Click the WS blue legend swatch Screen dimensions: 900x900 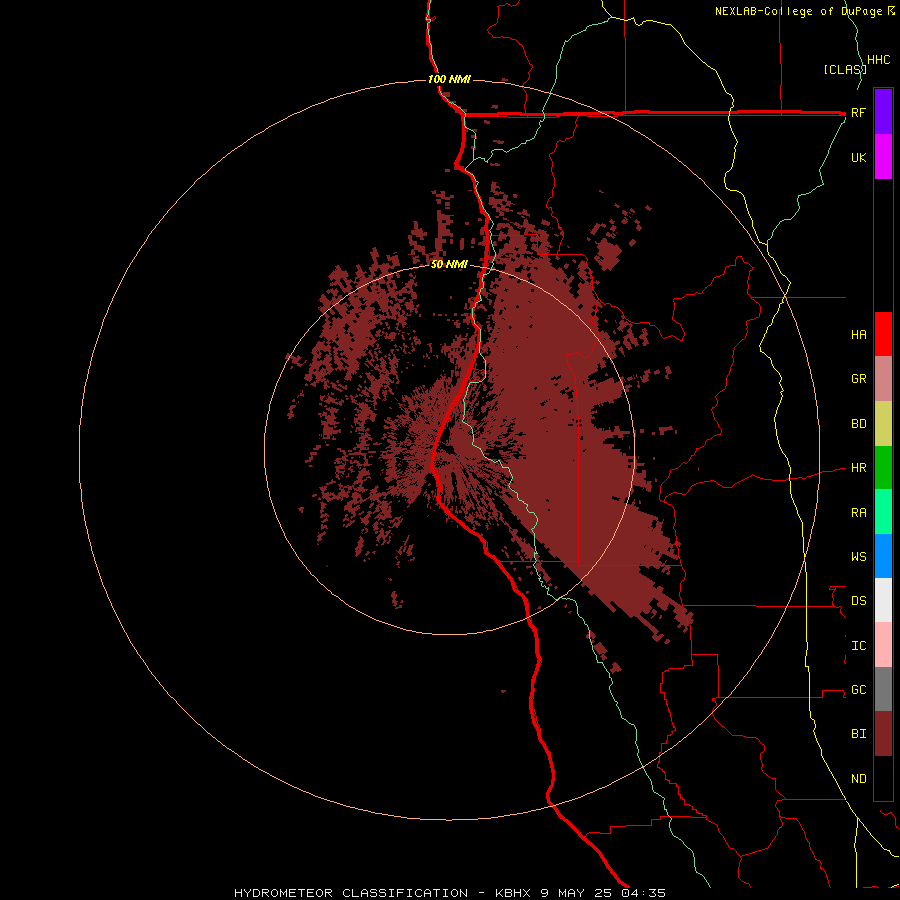pos(883,556)
